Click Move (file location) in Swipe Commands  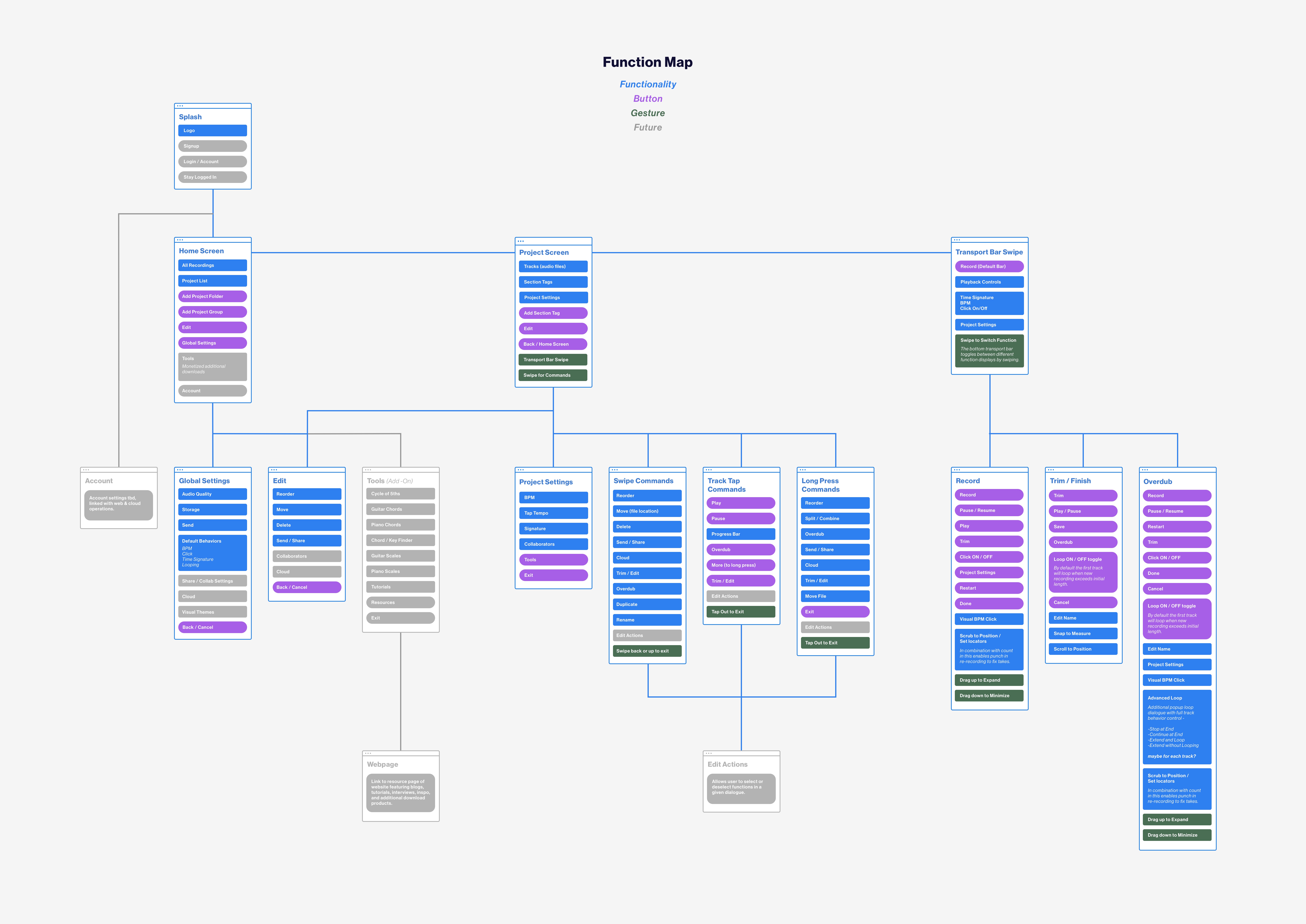[647, 511]
